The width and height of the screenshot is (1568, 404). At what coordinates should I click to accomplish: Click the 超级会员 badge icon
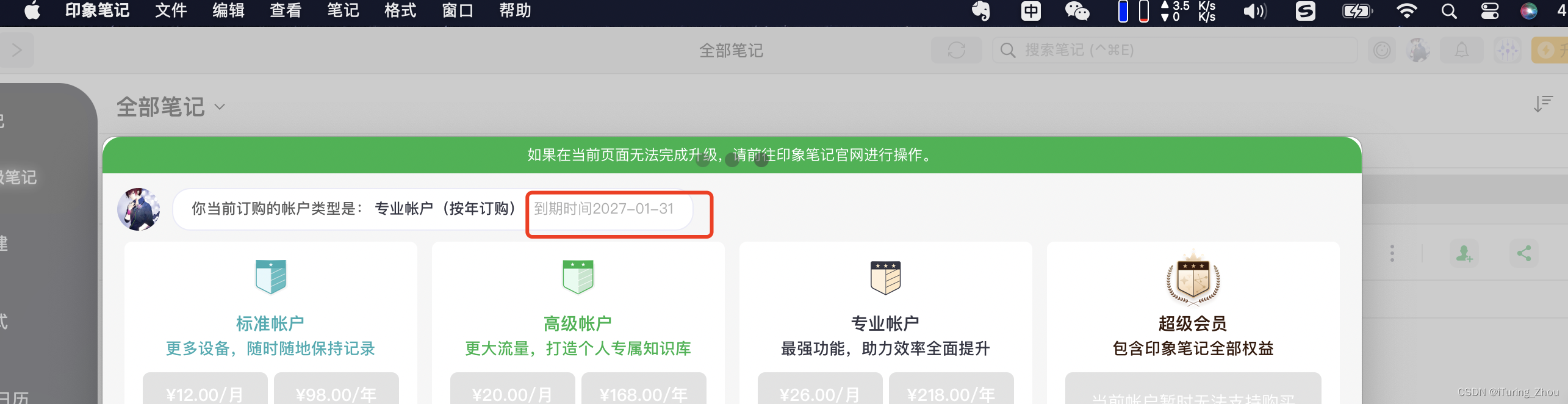point(1193,277)
